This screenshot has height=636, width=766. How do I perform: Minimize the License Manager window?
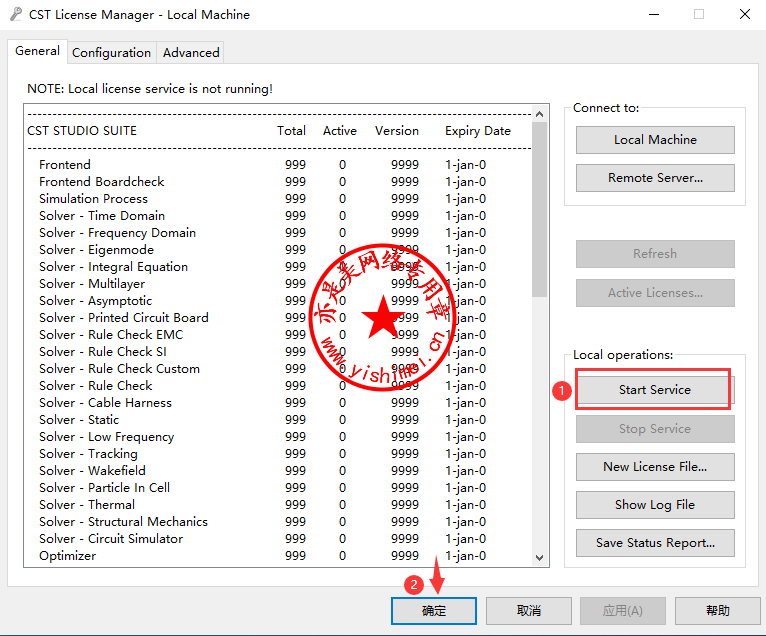pyautogui.click(x=654, y=14)
